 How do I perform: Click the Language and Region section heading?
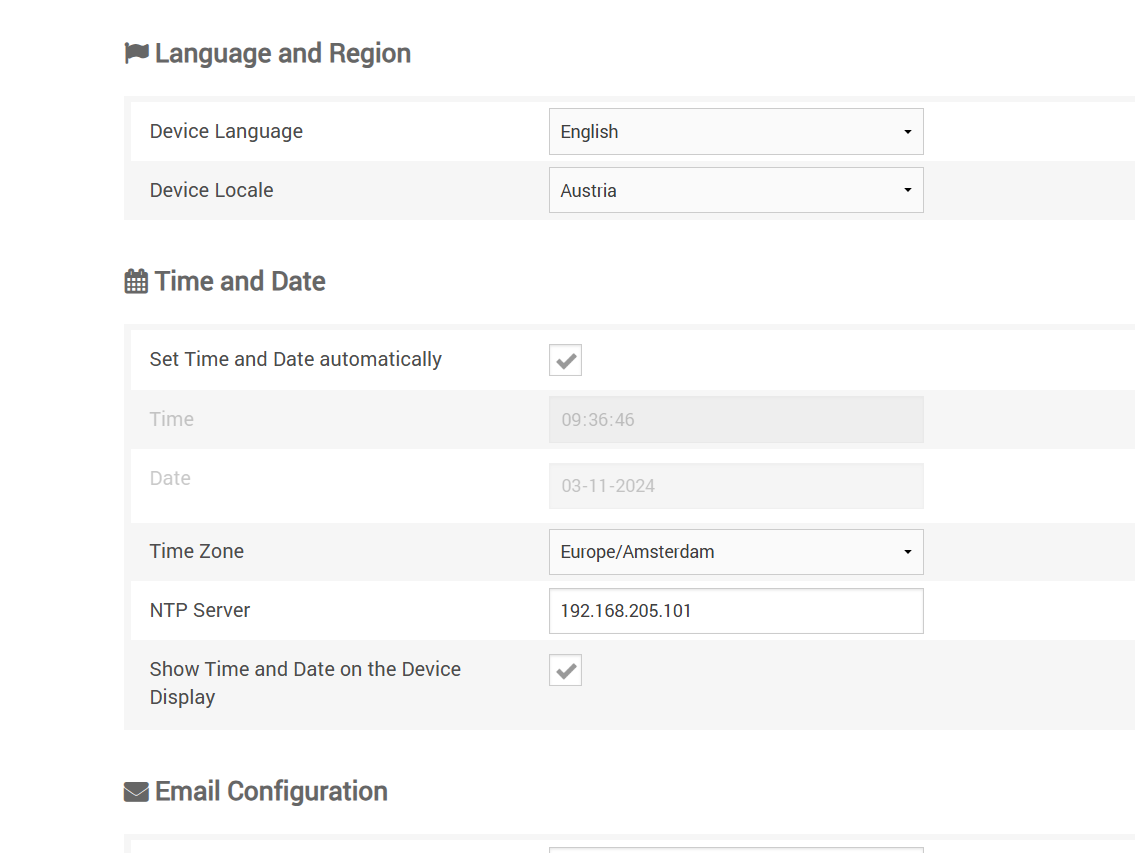tap(282, 53)
